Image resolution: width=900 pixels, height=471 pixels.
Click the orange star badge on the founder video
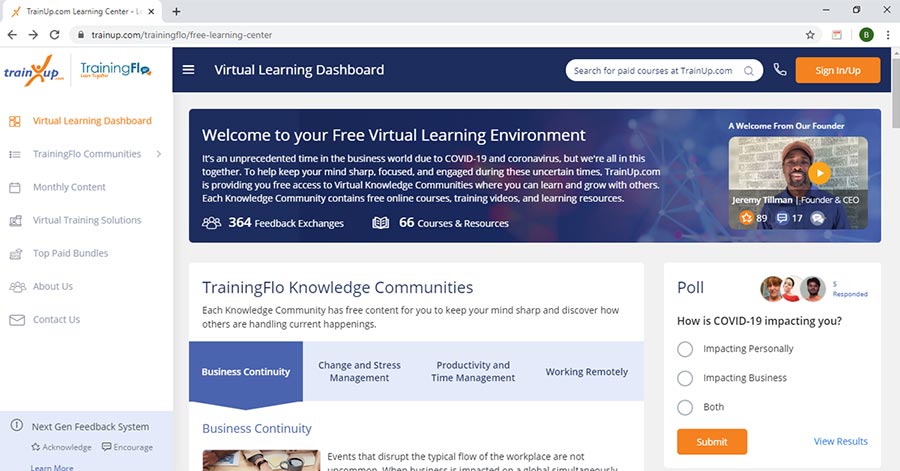[x=746, y=218]
